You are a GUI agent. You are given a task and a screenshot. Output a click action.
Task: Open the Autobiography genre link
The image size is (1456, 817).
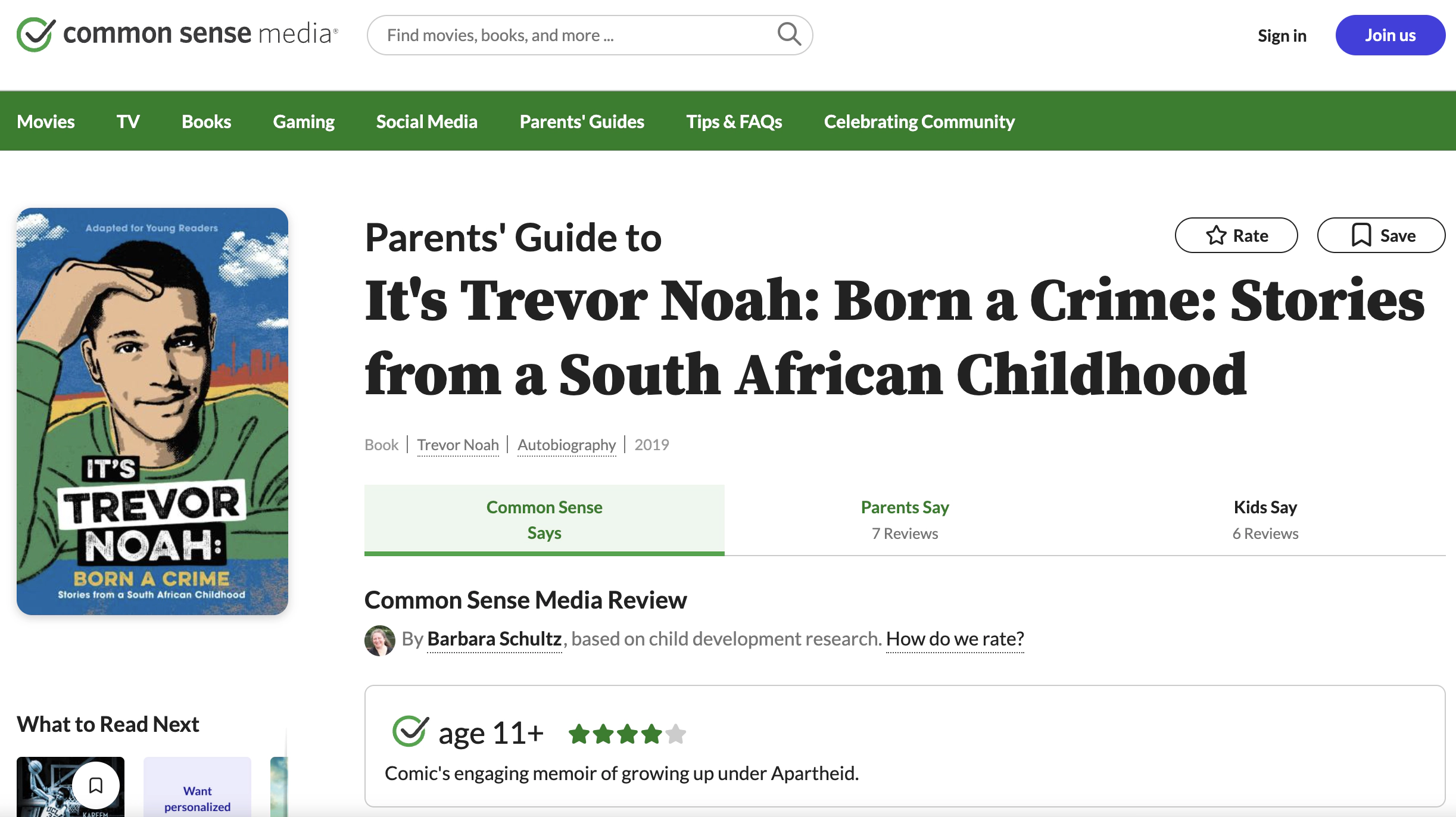(x=566, y=444)
